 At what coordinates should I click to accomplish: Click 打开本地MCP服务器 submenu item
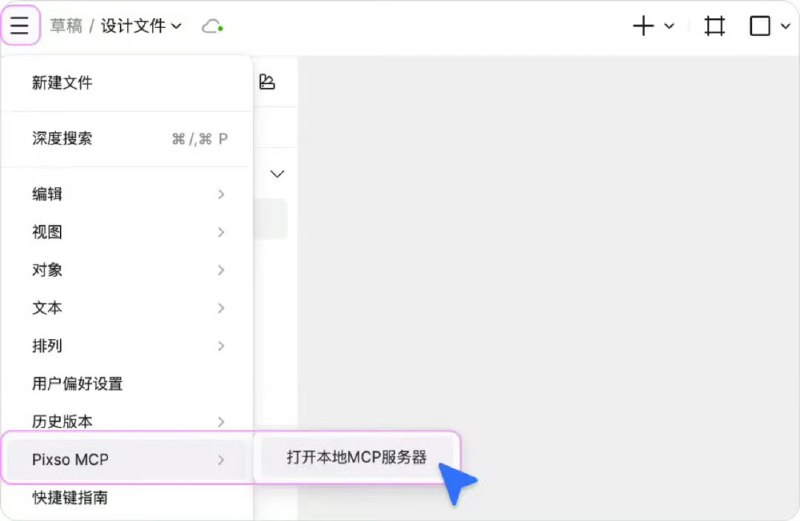pyautogui.click(x=356, y=457)
